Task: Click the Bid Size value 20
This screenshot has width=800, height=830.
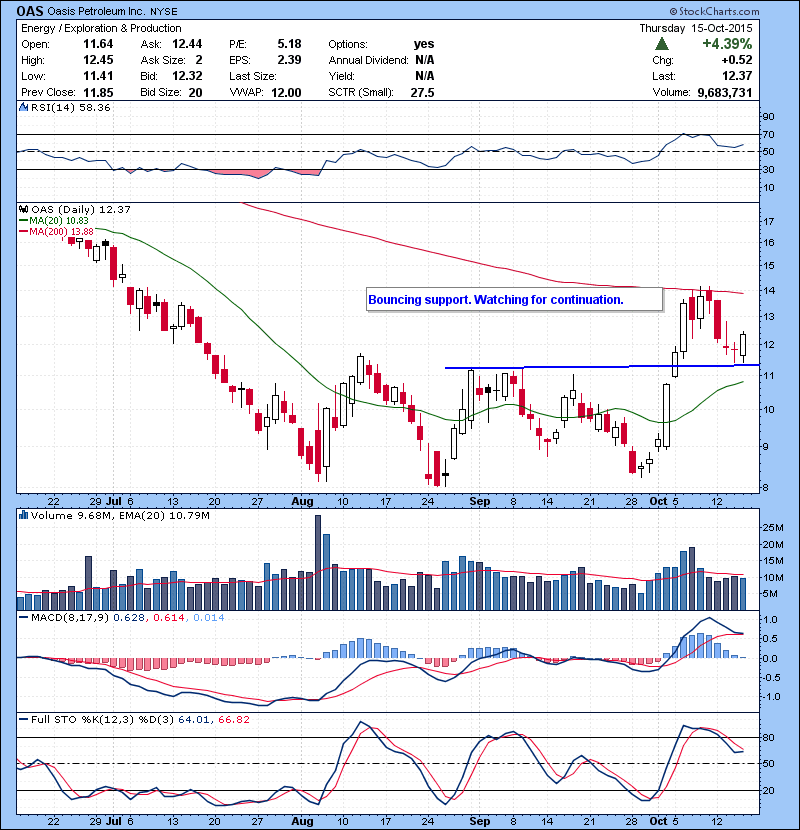Action: [x=195, y=92]
